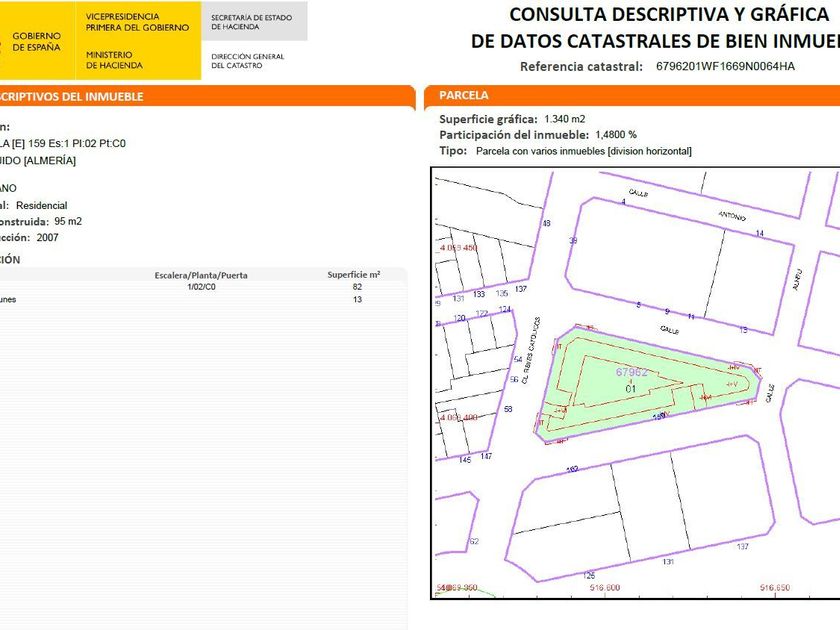Click map house number "162"
The height and width of the screenshot is (630, 840).
572,469
